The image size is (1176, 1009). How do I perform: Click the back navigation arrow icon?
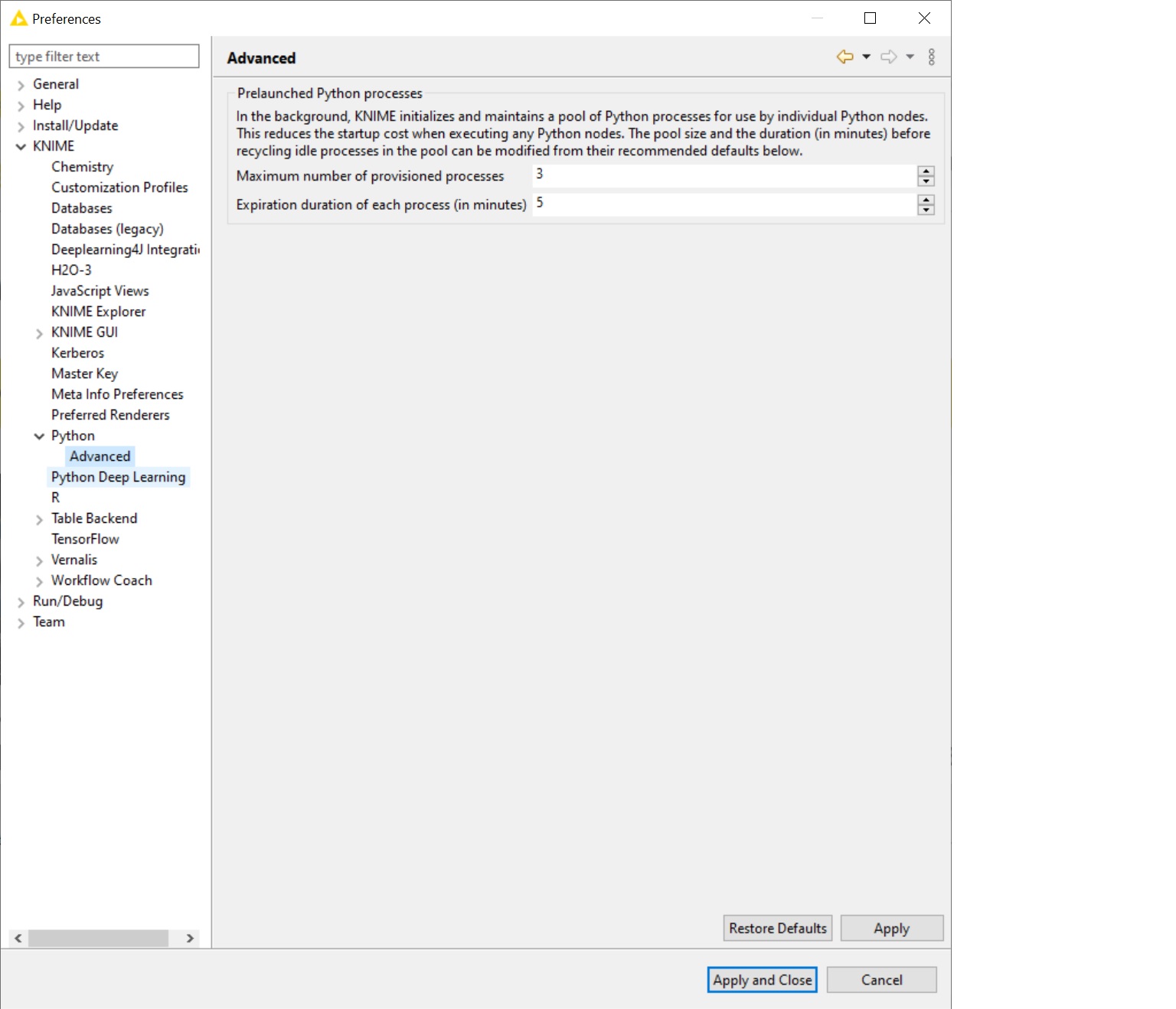(844, 57)
